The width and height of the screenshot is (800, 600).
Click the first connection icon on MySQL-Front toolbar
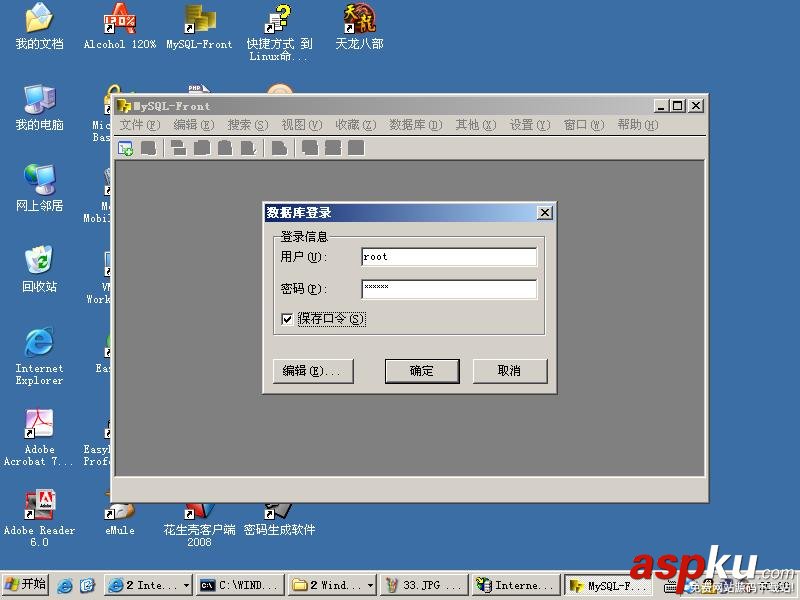[x=125, y=148]
